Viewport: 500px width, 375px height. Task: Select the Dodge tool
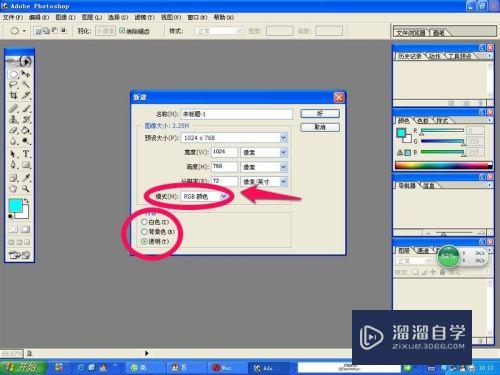[x=26, y=141]
